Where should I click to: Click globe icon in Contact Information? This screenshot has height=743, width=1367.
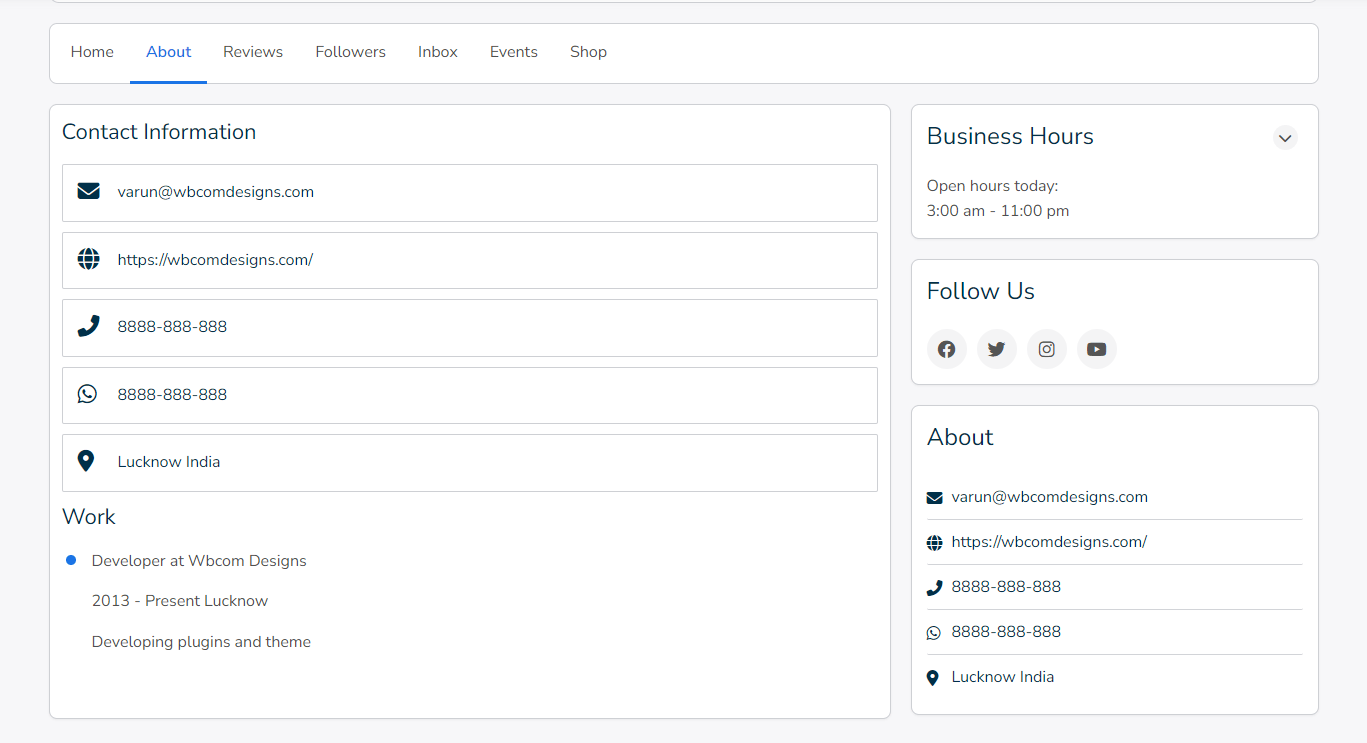[x=88, y=259]
